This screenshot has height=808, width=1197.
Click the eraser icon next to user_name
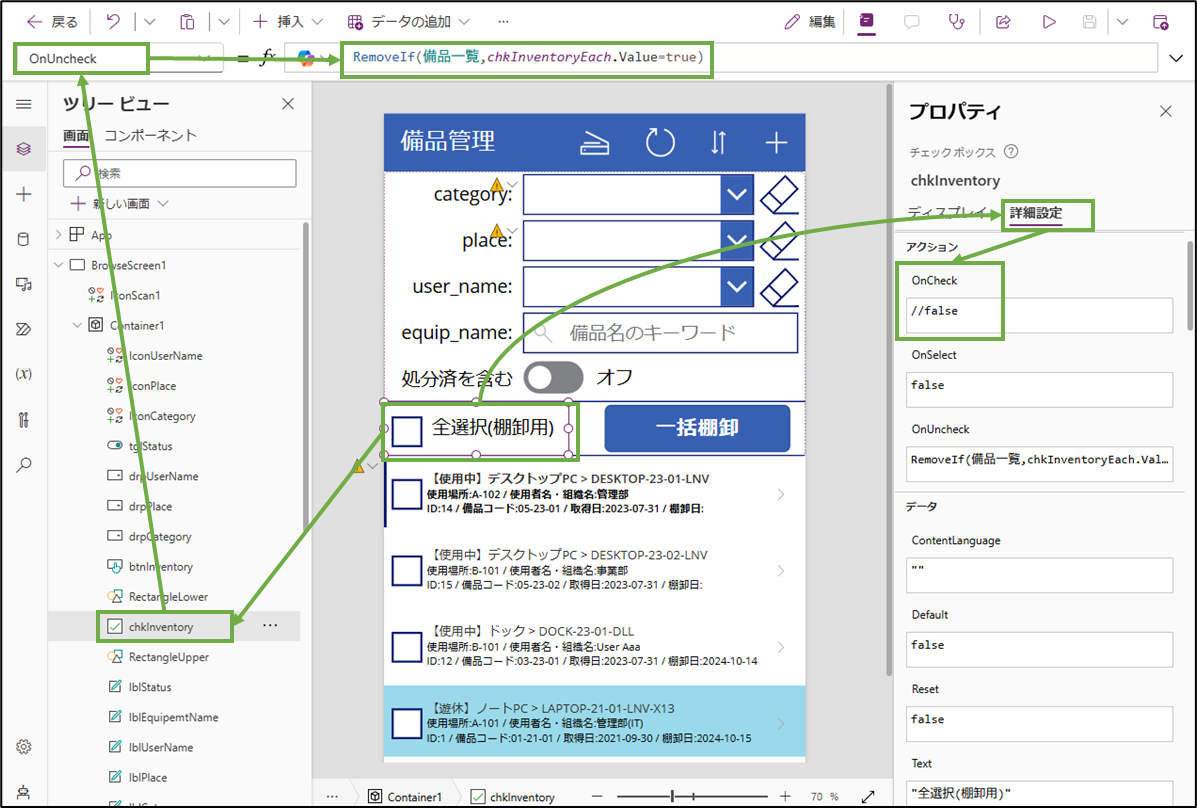(x=779, y=286)
